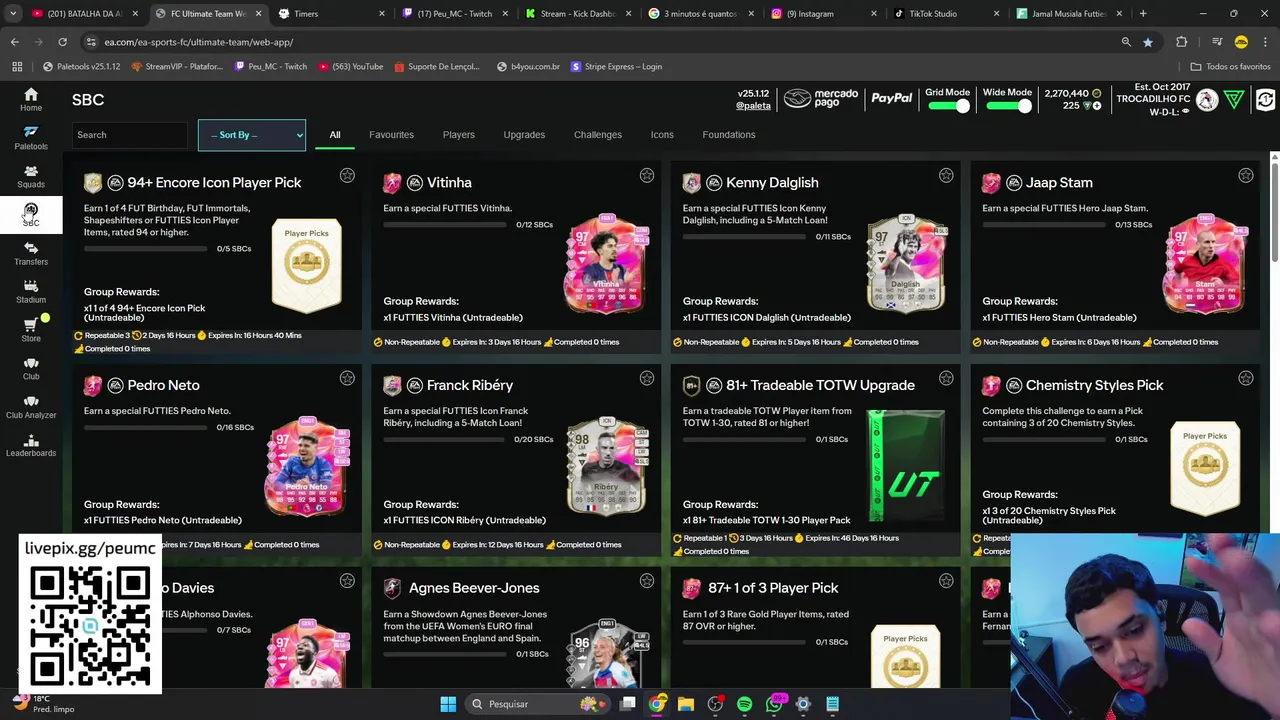Click the PayPal logo
Image resolution: width=1280 pixels, height=720 pixels.
tap(892, 98)
